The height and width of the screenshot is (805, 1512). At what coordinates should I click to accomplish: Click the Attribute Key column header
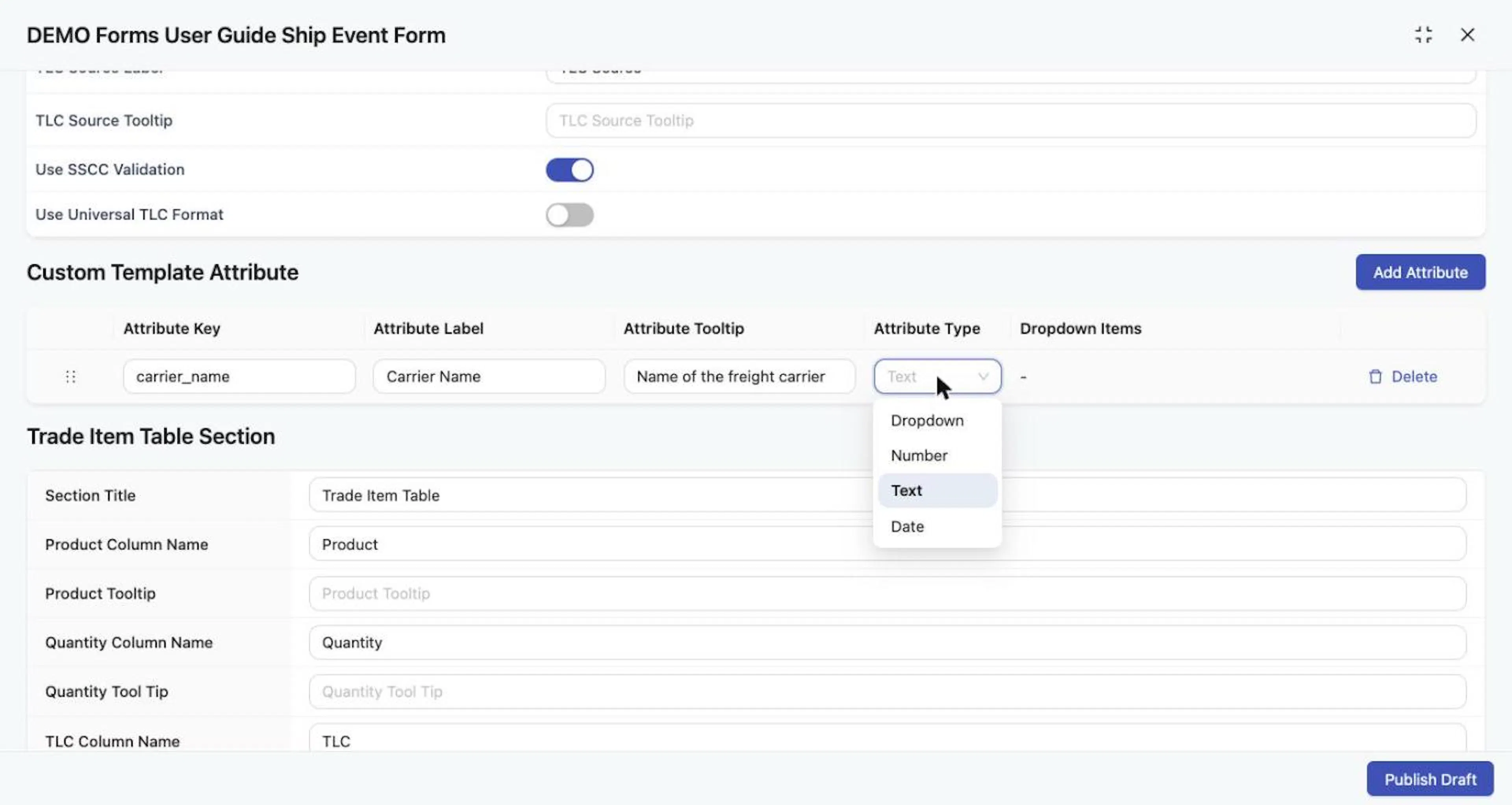[172, 328]
